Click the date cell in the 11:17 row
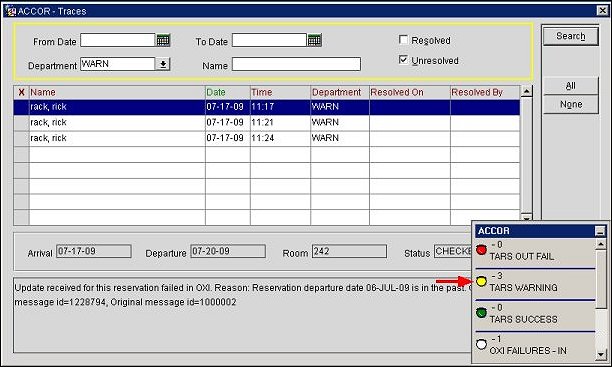Image resolution: width=612 pixels, height=367 pixels. [x=228, y=107]
